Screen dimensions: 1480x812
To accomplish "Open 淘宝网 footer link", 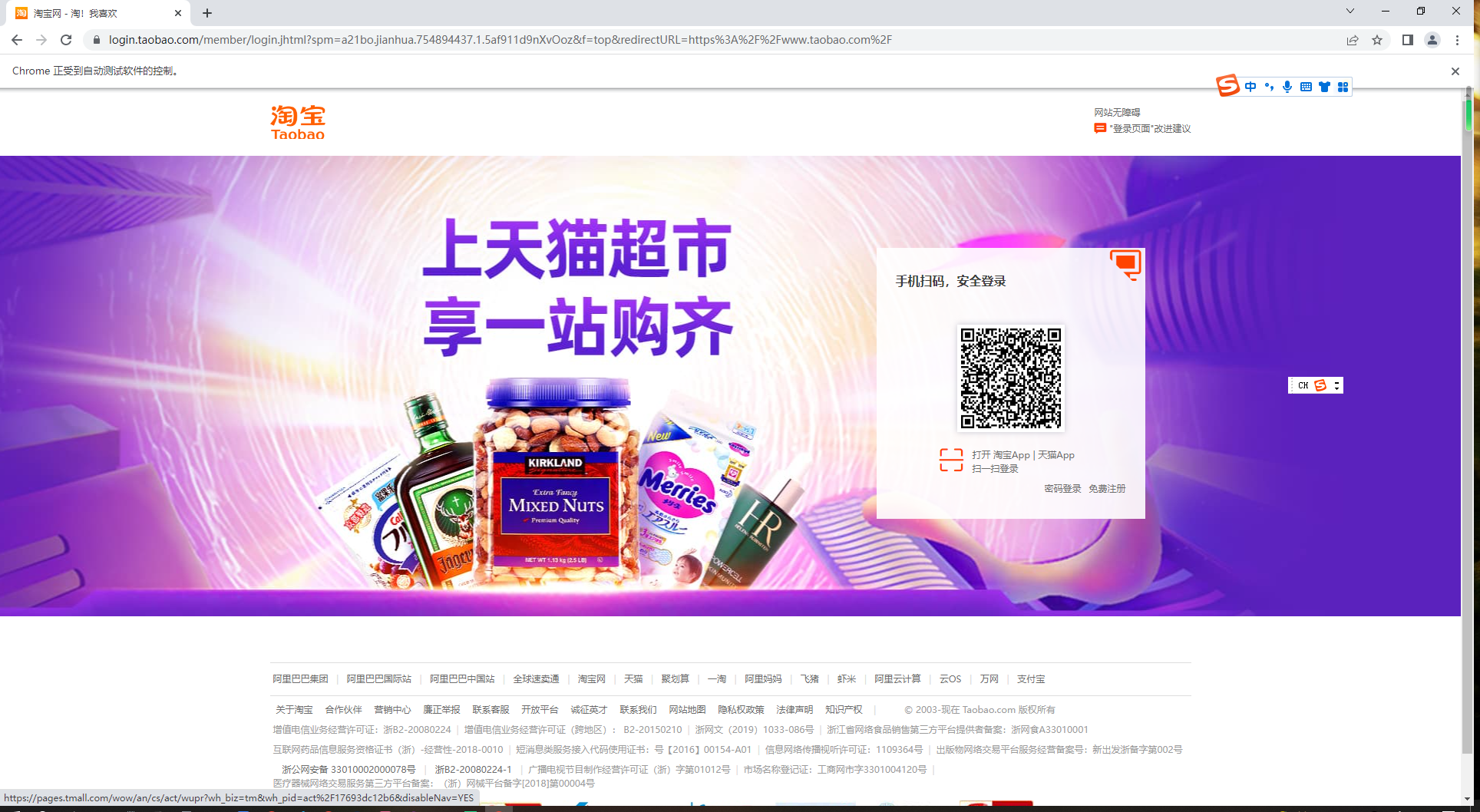I will click(x=591, y=679).
